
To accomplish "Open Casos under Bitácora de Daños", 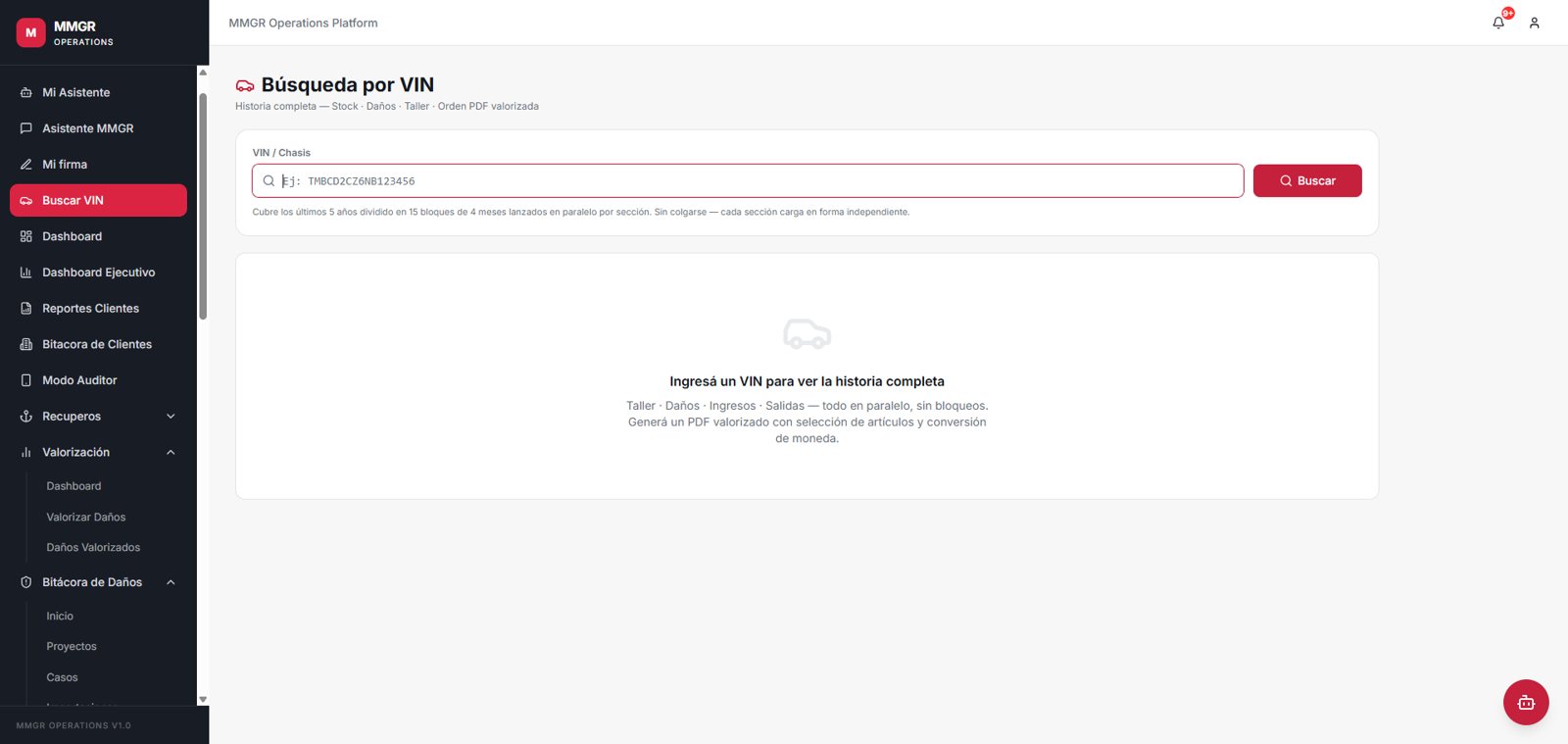I will pyautogui.click(x=62, y=677).
